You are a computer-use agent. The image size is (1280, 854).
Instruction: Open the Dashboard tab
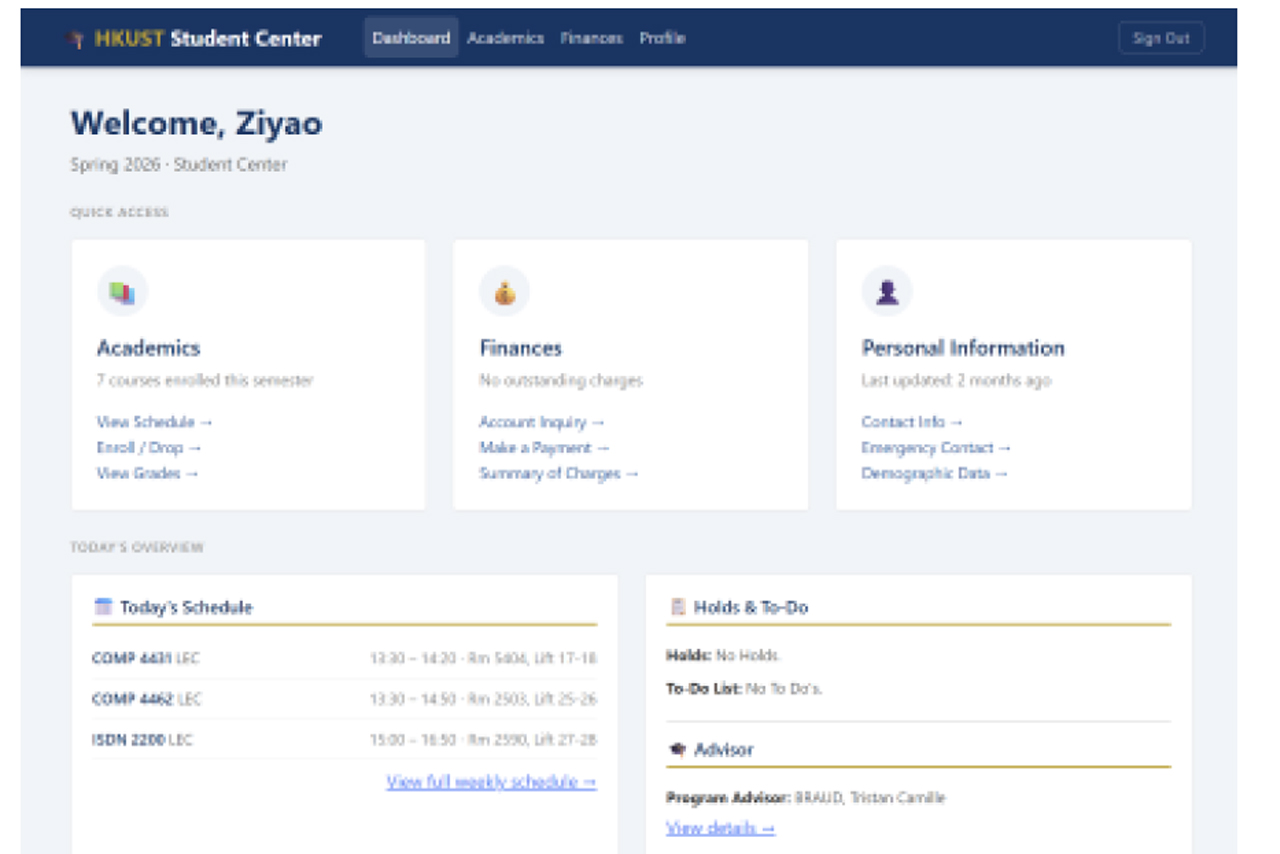click(411, 38)
